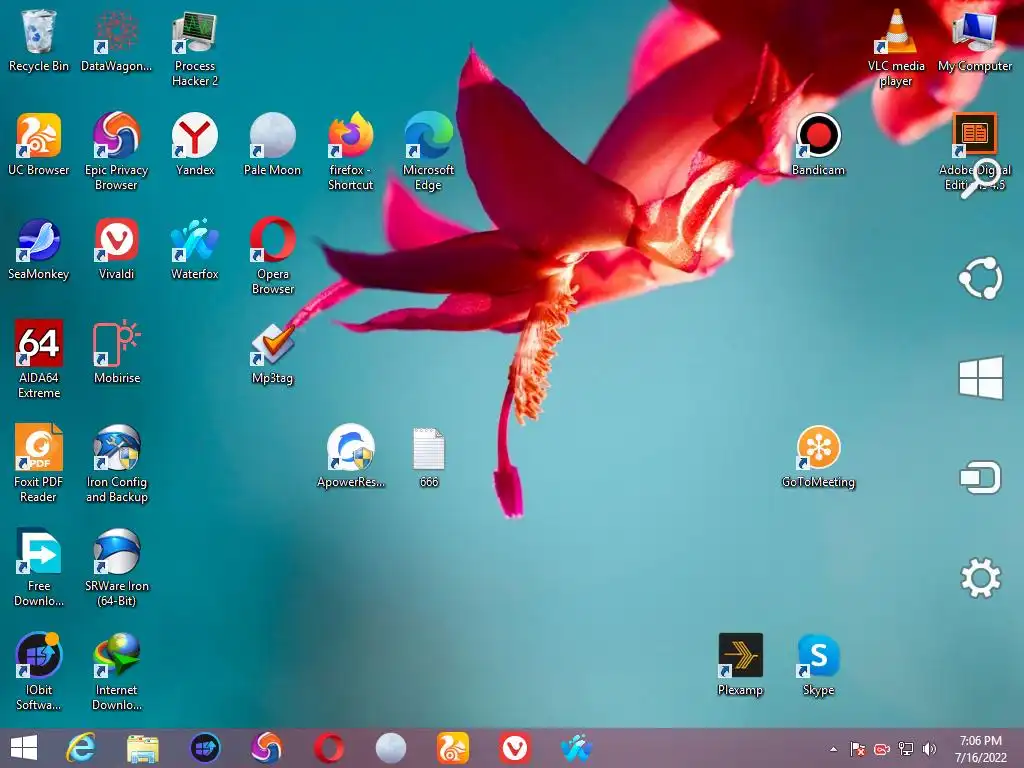Open Skype desktop shortcut
The width and height of the screenshot is (1024, 768).
(x=818, y=664)
